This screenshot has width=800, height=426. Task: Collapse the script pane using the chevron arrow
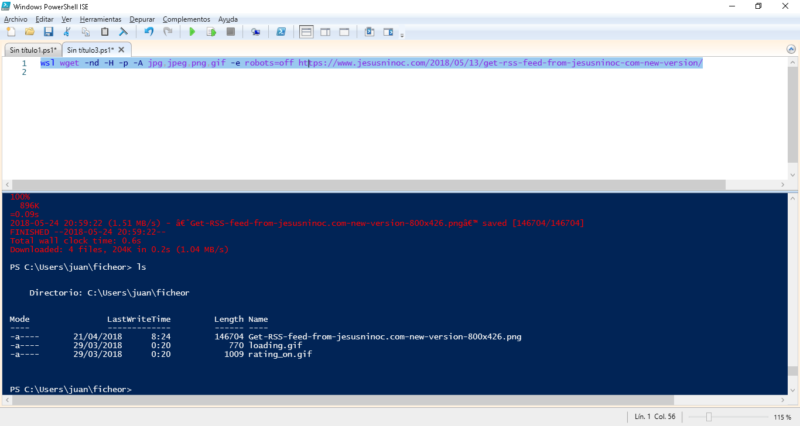coord(792,49)
